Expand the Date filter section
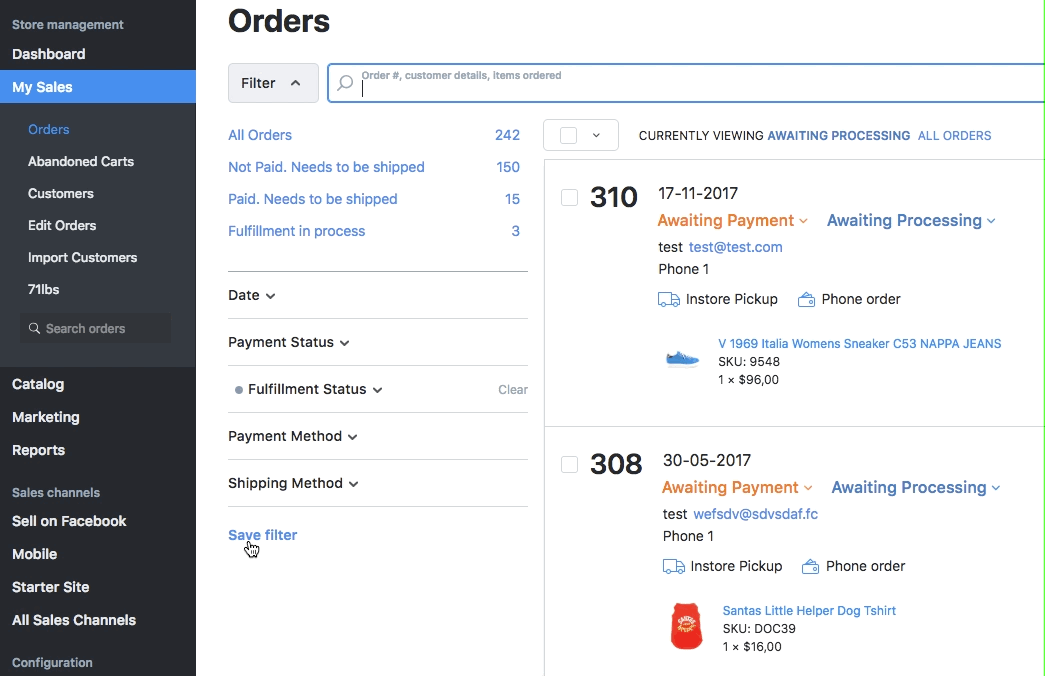 (251, 296)
